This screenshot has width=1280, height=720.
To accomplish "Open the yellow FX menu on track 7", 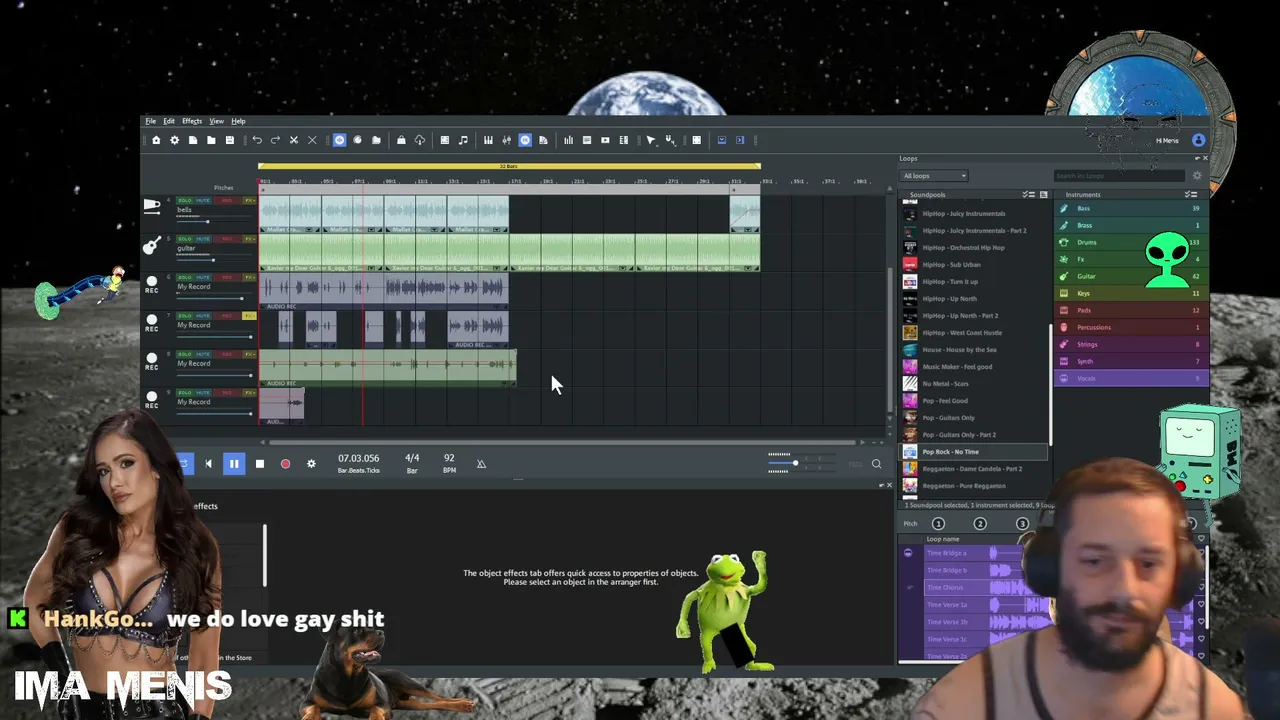I will point(250,316).
